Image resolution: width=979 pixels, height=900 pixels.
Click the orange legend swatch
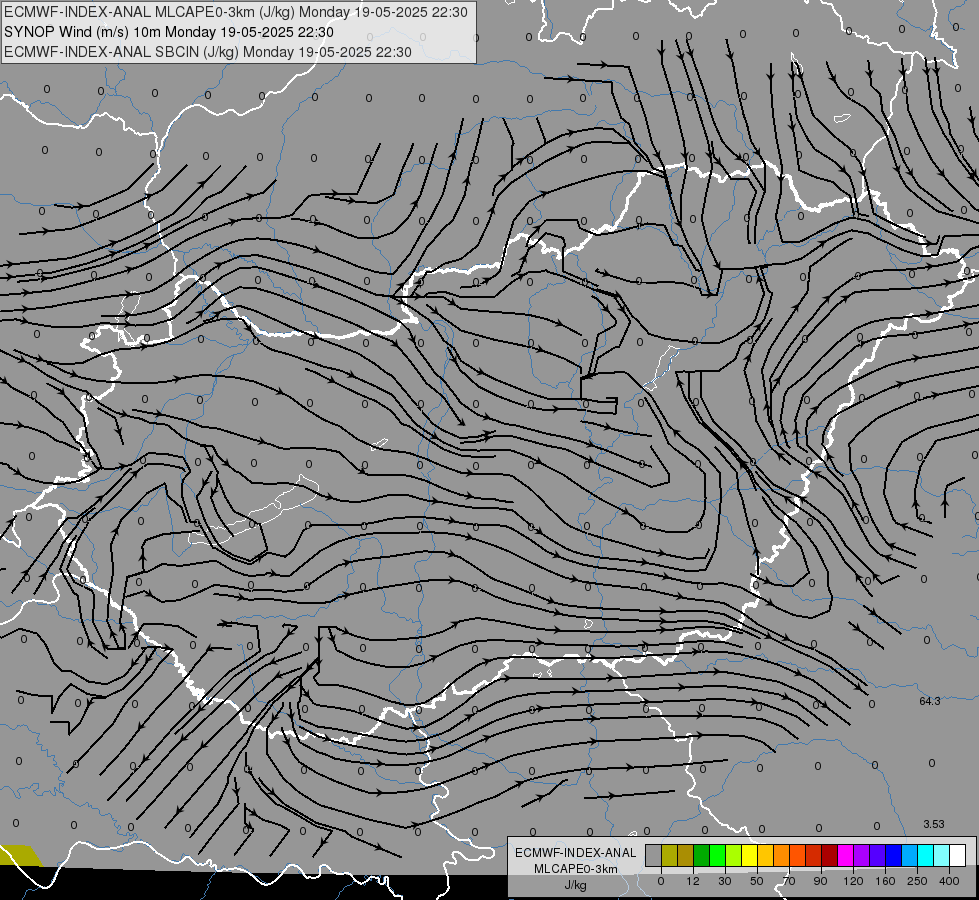click(x=782, y=855)
